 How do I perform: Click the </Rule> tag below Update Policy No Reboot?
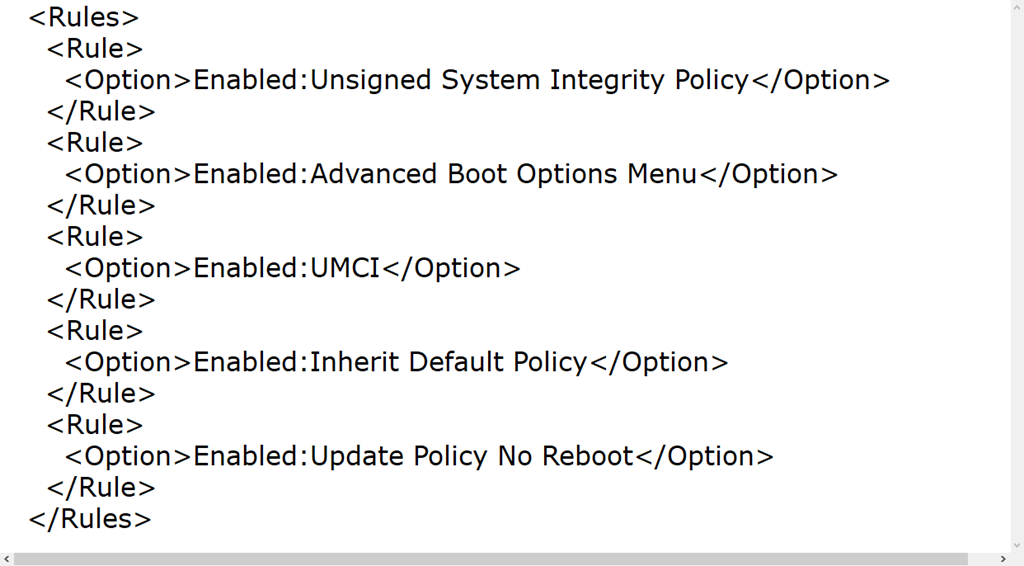tap(101, 488)
